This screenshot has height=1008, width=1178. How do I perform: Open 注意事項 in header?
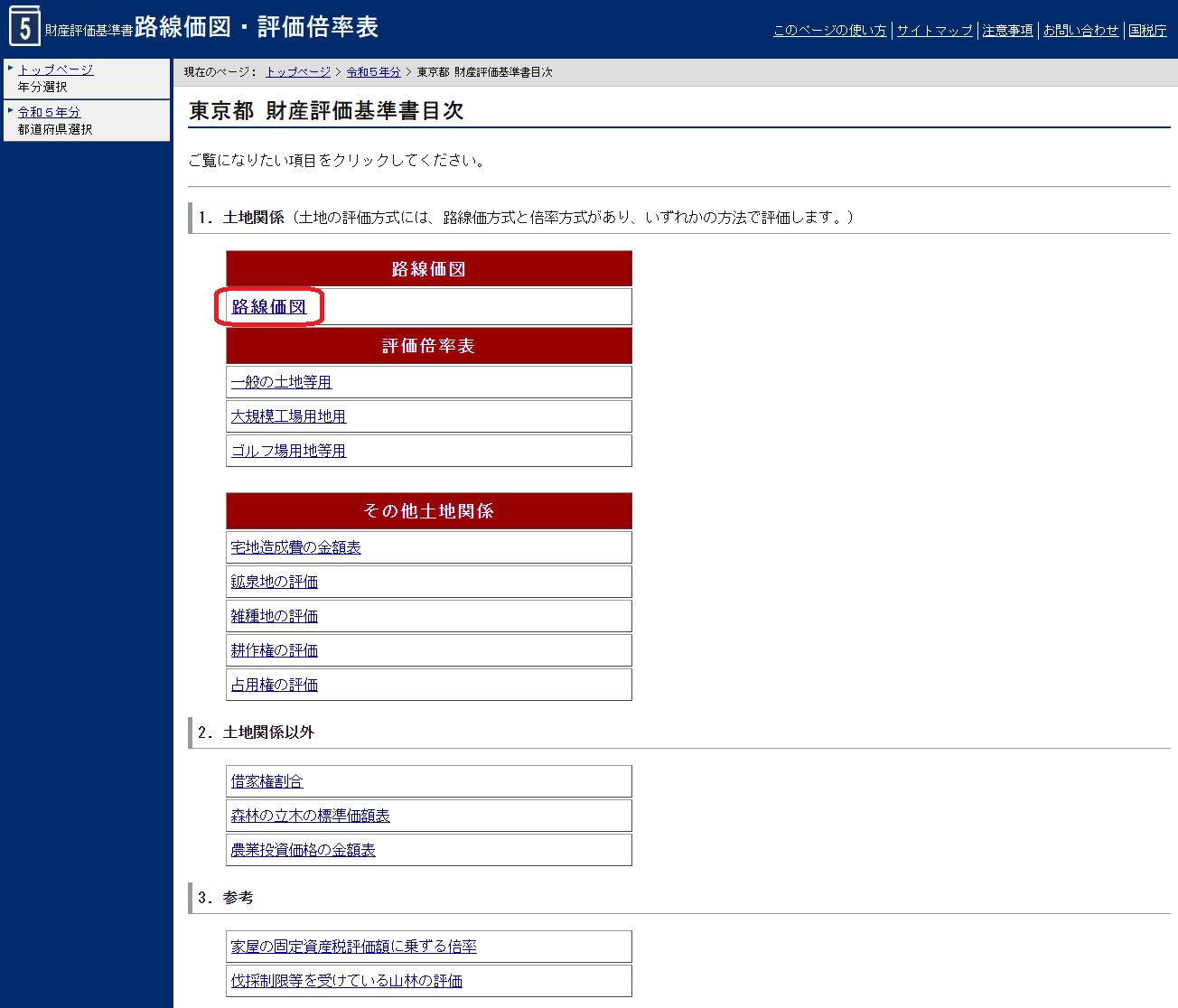[x=1007, y=31]
